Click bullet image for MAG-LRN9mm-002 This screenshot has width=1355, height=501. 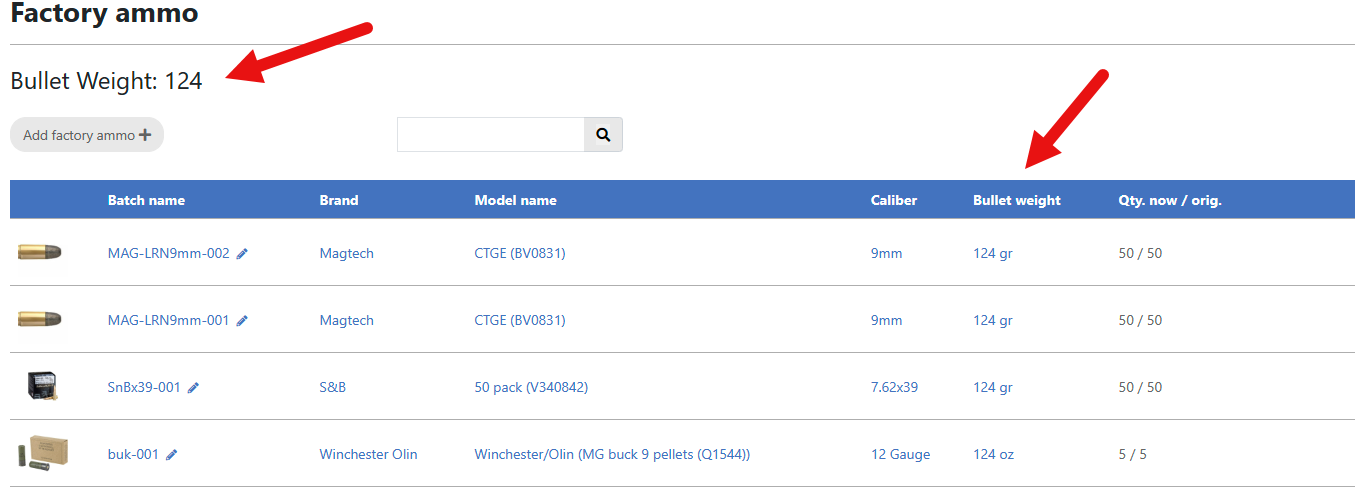[40, 252]
